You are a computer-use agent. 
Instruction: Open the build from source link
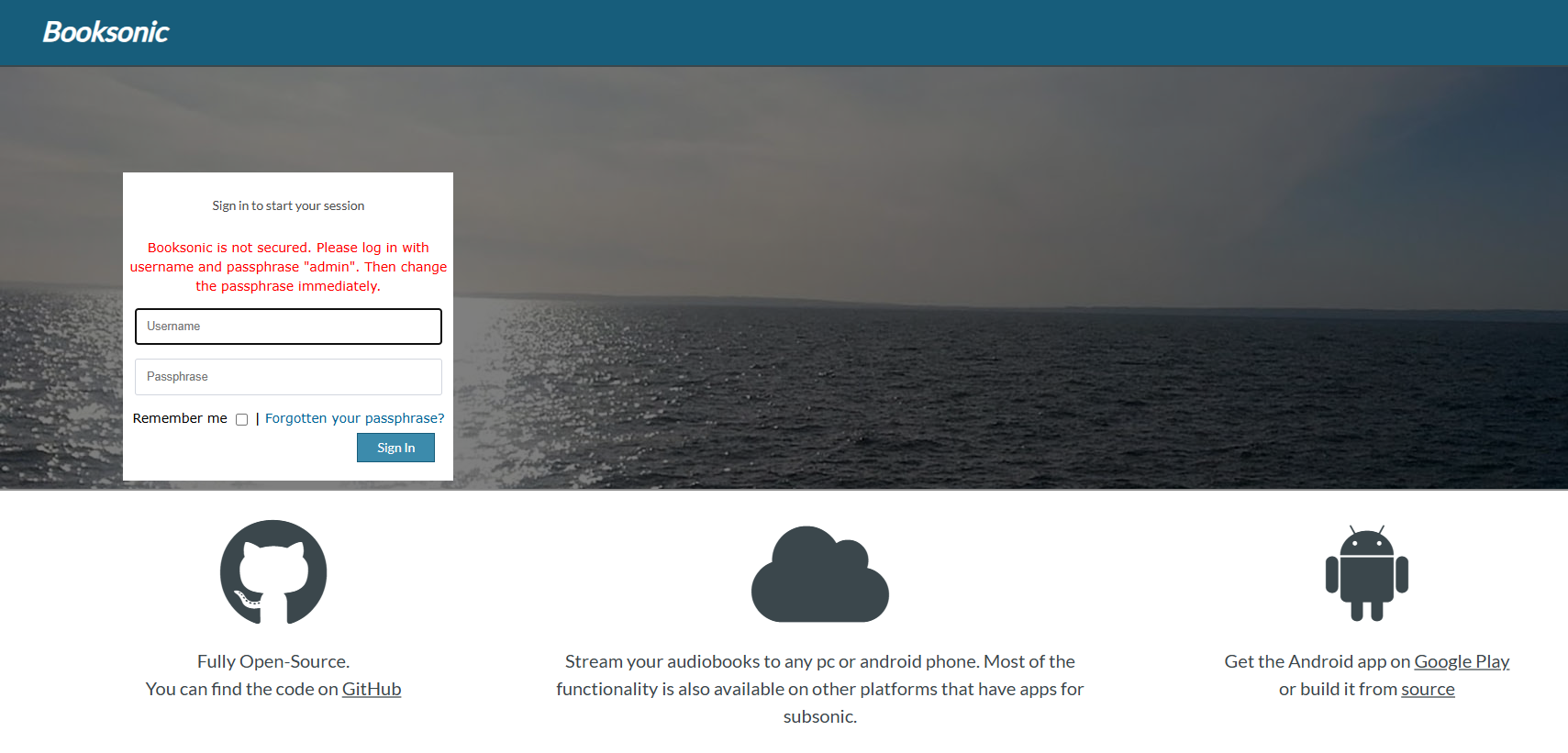pyautogui.click(x=1428, y=689)
